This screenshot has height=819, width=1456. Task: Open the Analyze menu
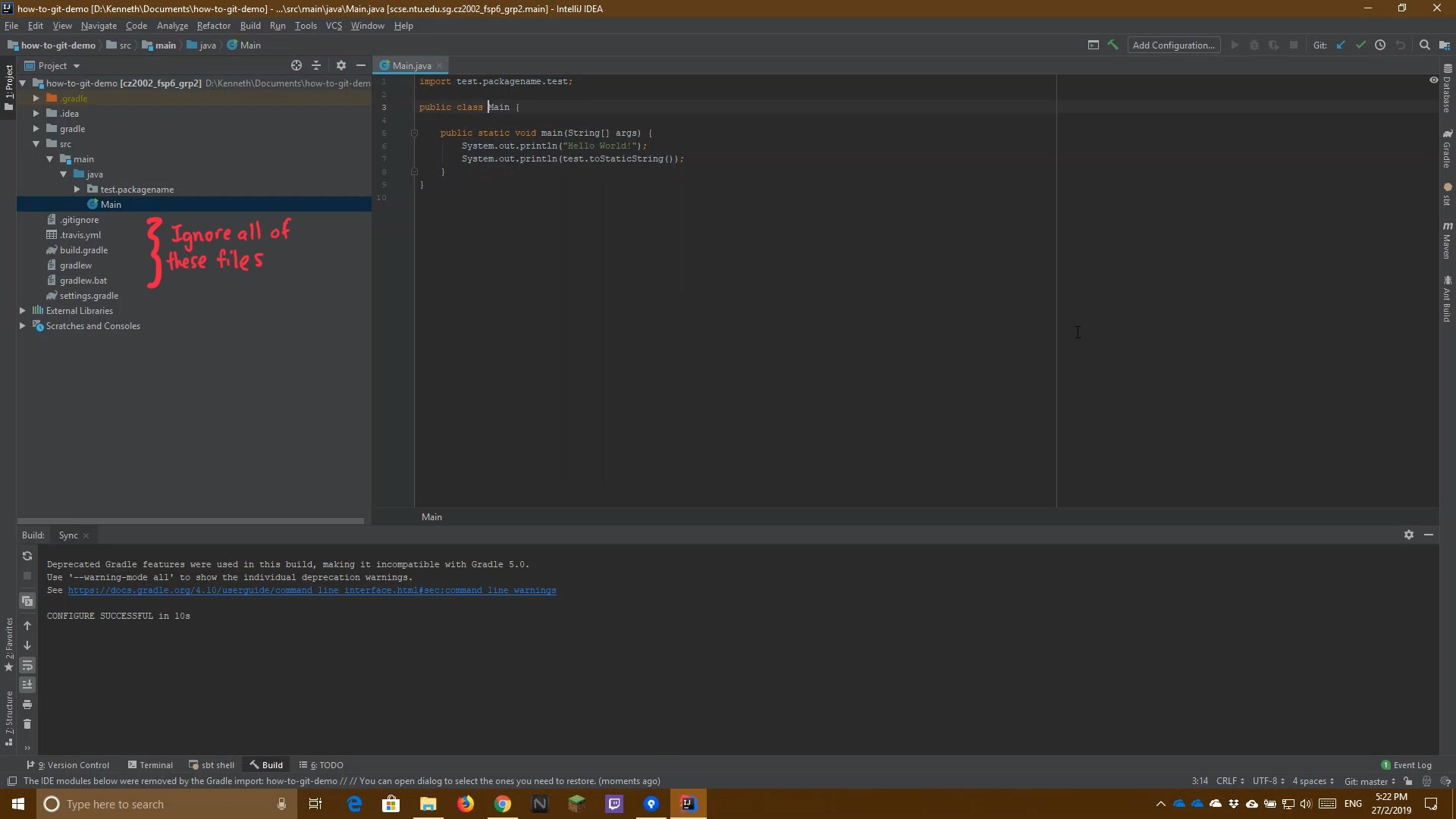tap(172, 26)
